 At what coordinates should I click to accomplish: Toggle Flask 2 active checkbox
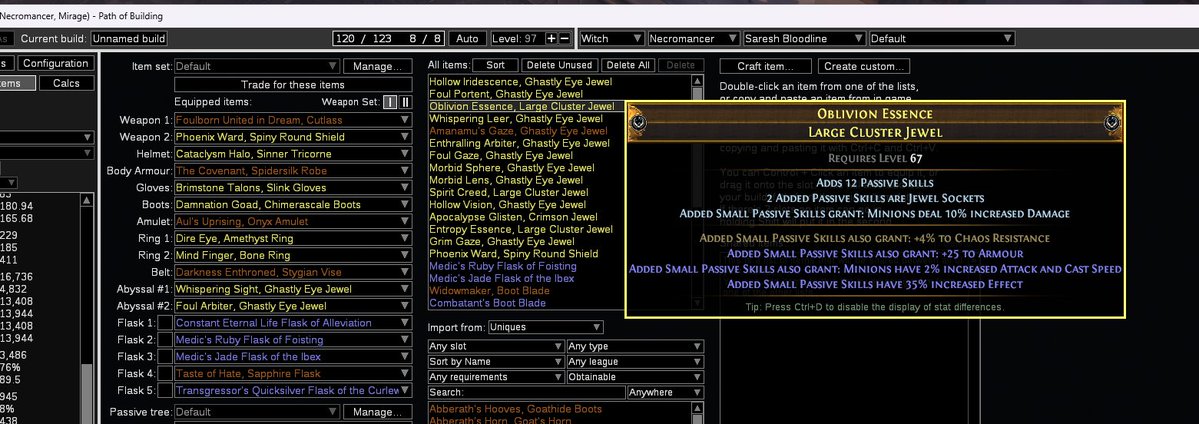point(164,340)
